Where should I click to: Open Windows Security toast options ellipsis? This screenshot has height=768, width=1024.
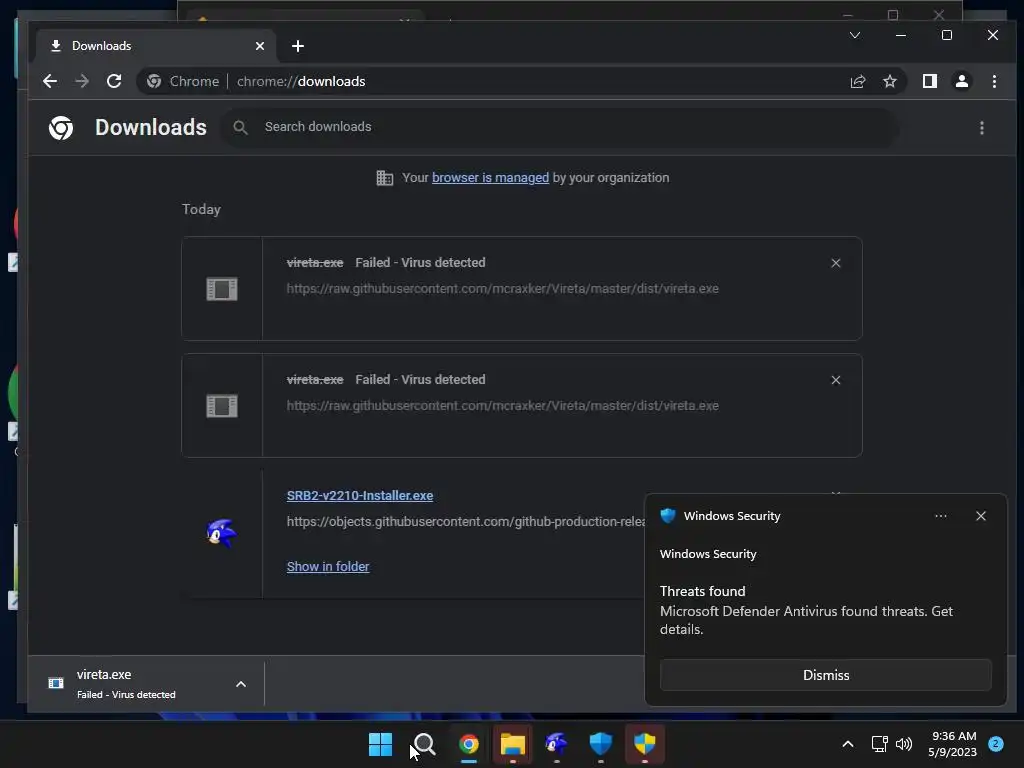pos(940,516)
